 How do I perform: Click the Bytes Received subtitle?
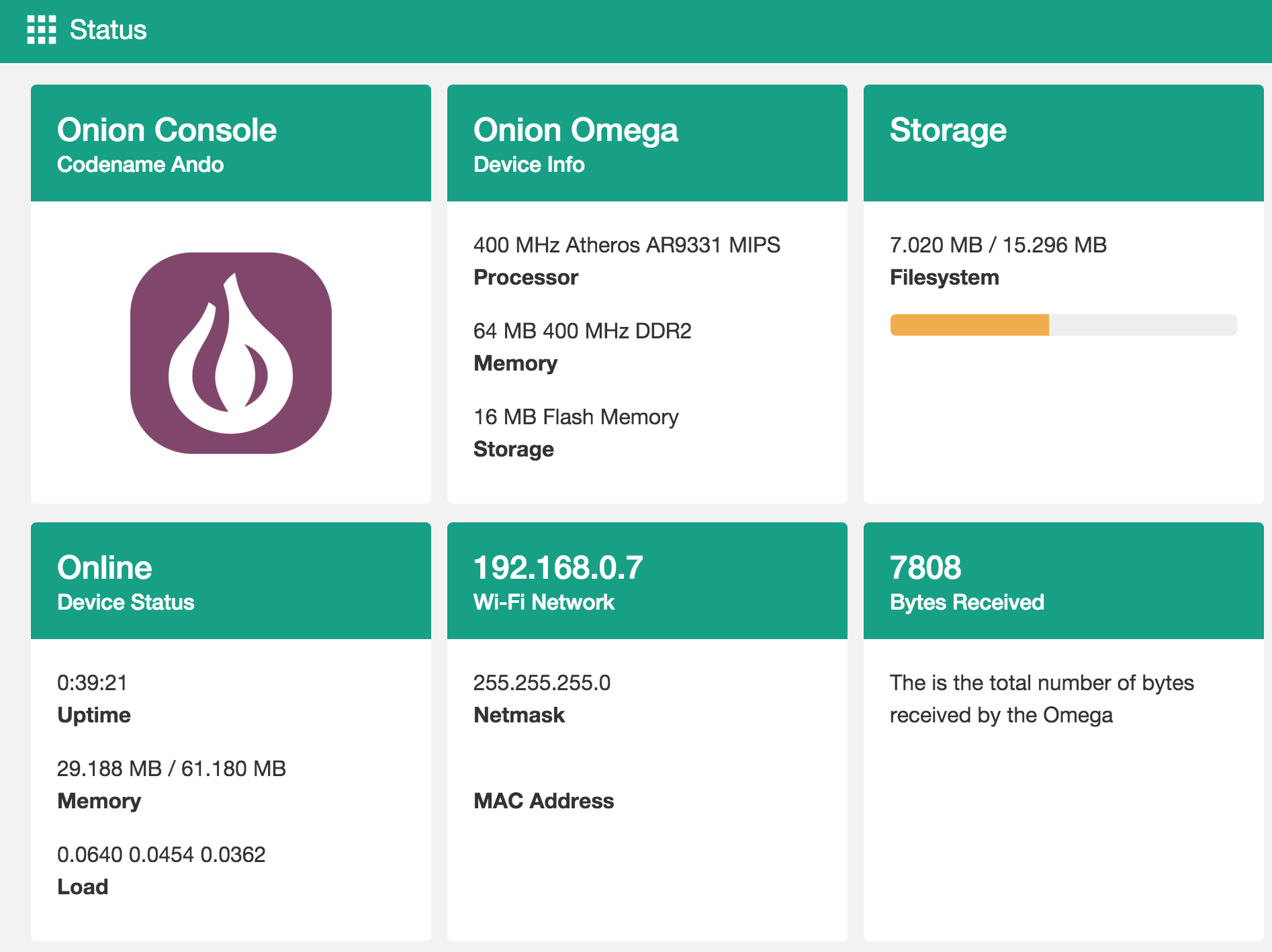(967, 602)
